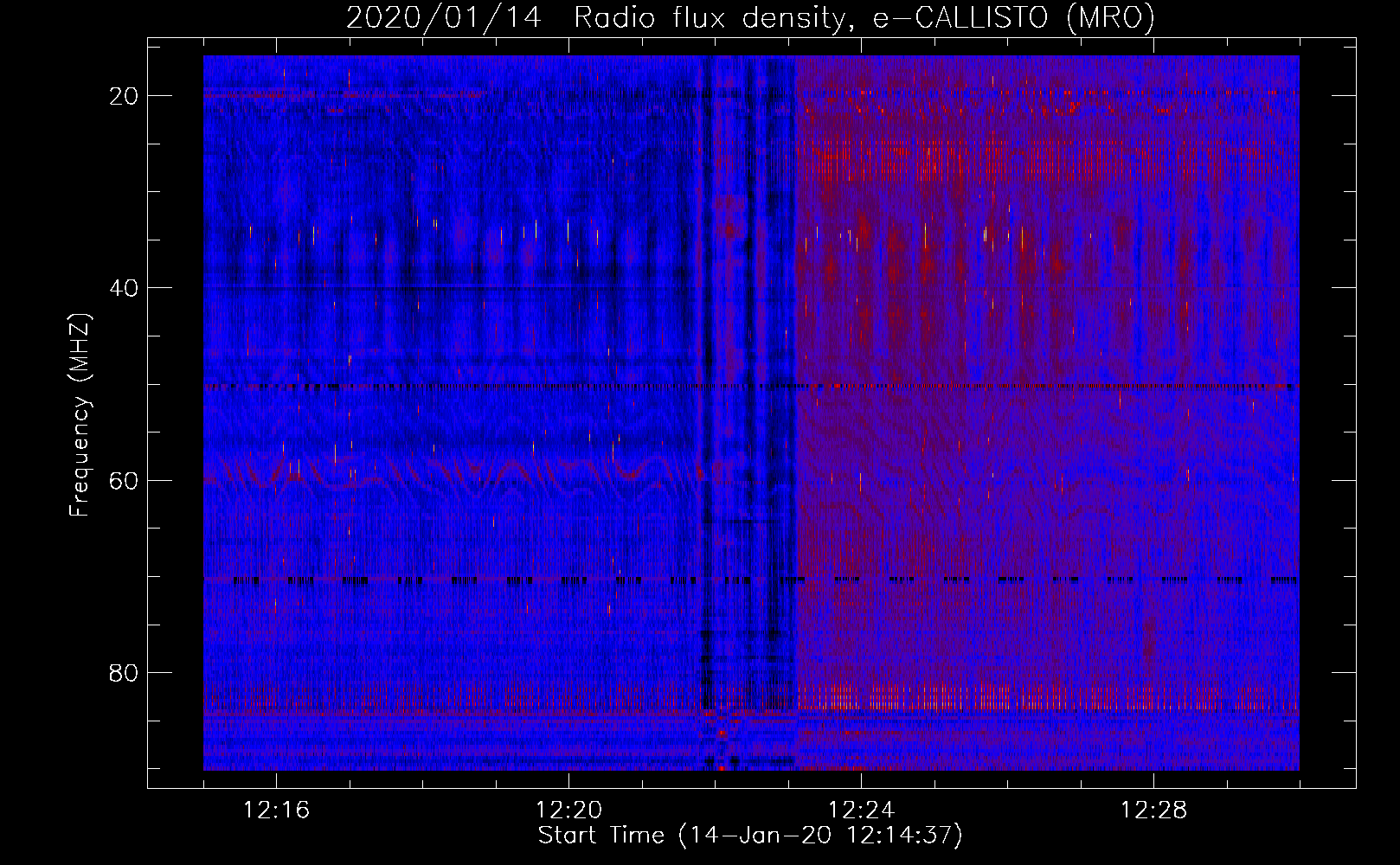Screen dimensions: 1400x865
Task: Click the 'Start Time (14-Jan-20 12:14:37)' label
Action: pyautogui.click(x=750, y=836)
